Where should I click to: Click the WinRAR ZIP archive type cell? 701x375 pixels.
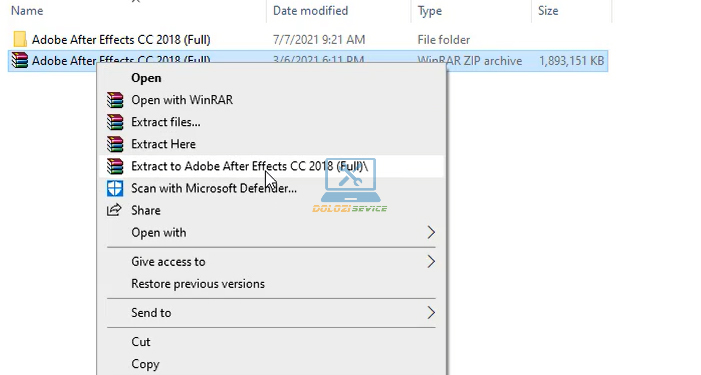469,61
